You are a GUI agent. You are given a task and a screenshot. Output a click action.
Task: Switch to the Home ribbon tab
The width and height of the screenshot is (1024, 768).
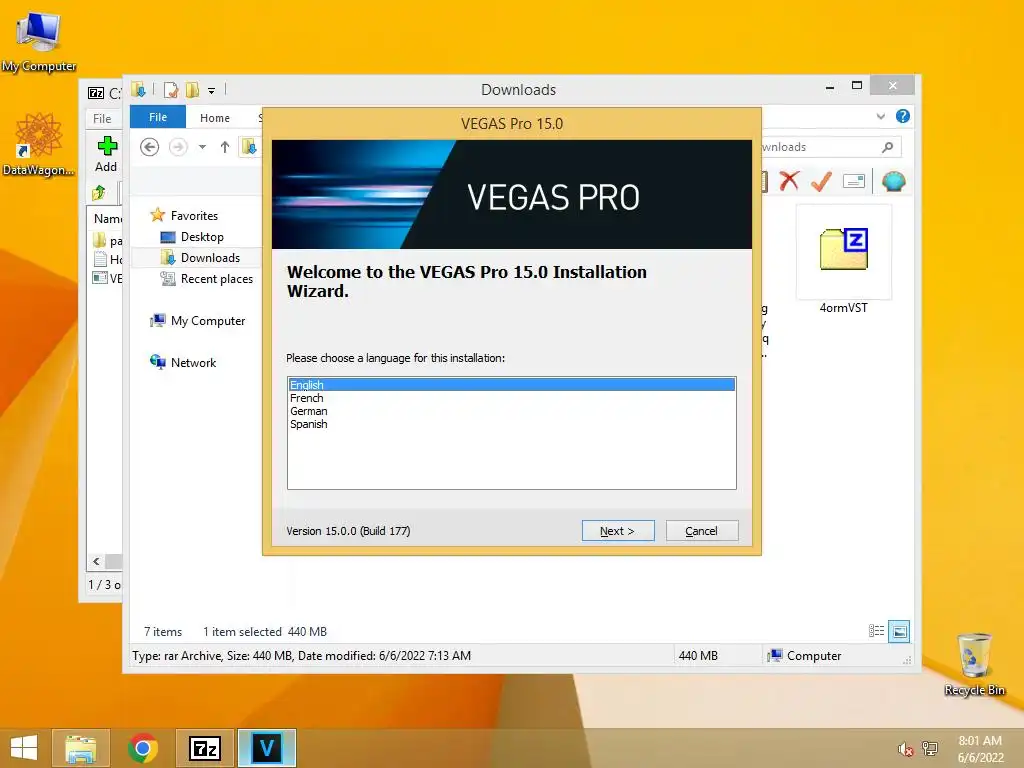point(215,118)
